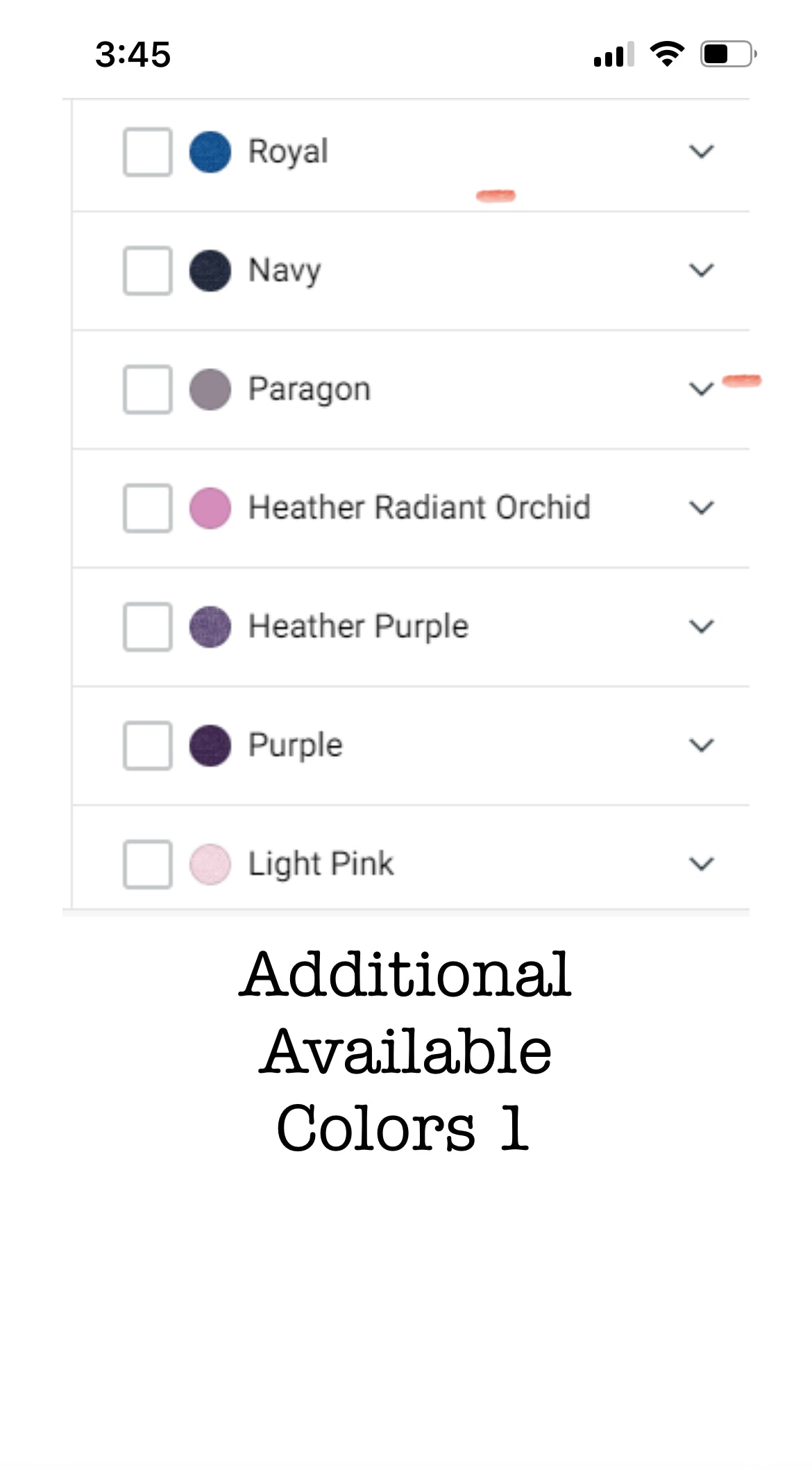This screenshot has width=812, height=1470.
Task: Tap the battery indicator icon
Action: (x=727, y=54)
